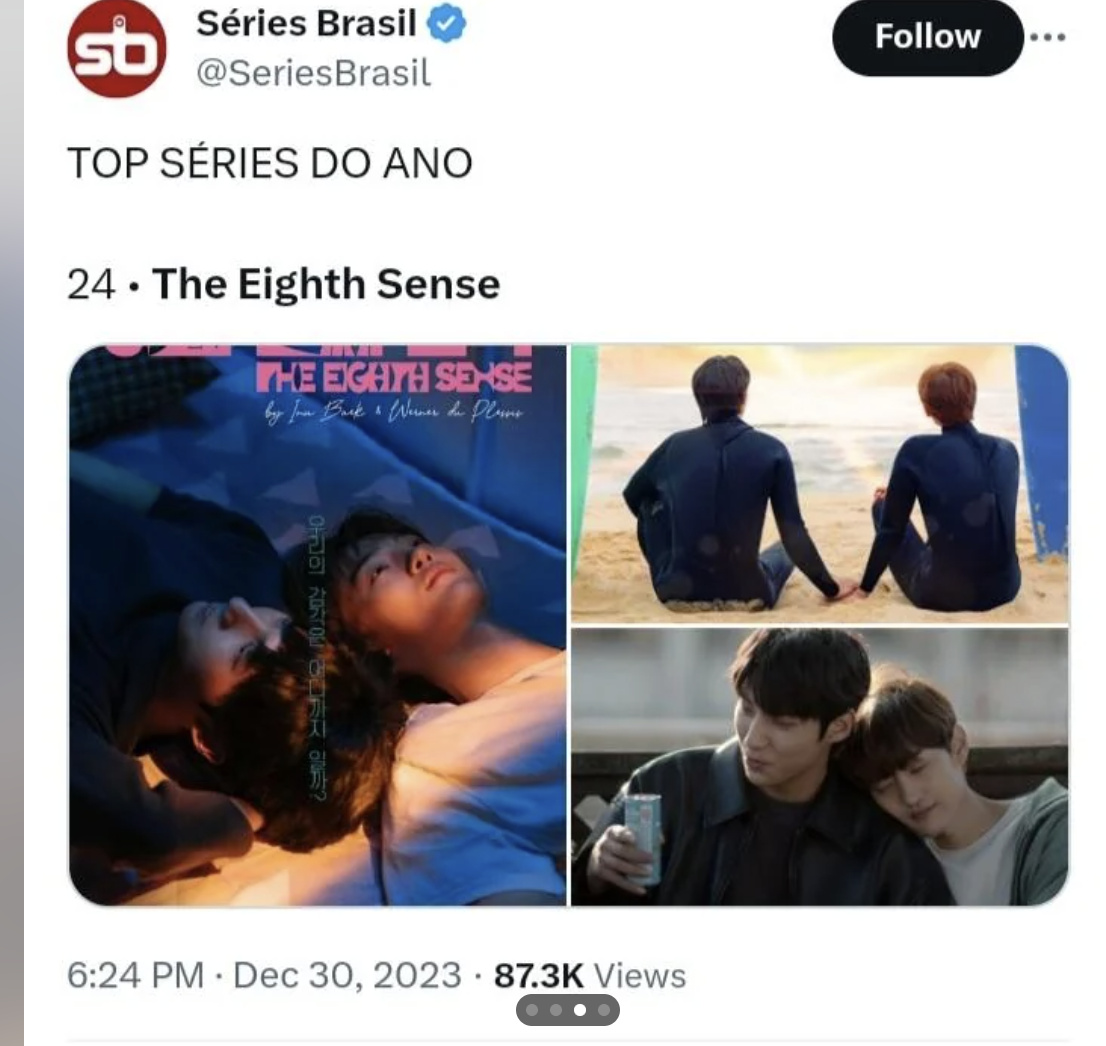This screenshot has width=1106, height=1046.
Task: Click the blue verified badge
Action: point(446,23)
